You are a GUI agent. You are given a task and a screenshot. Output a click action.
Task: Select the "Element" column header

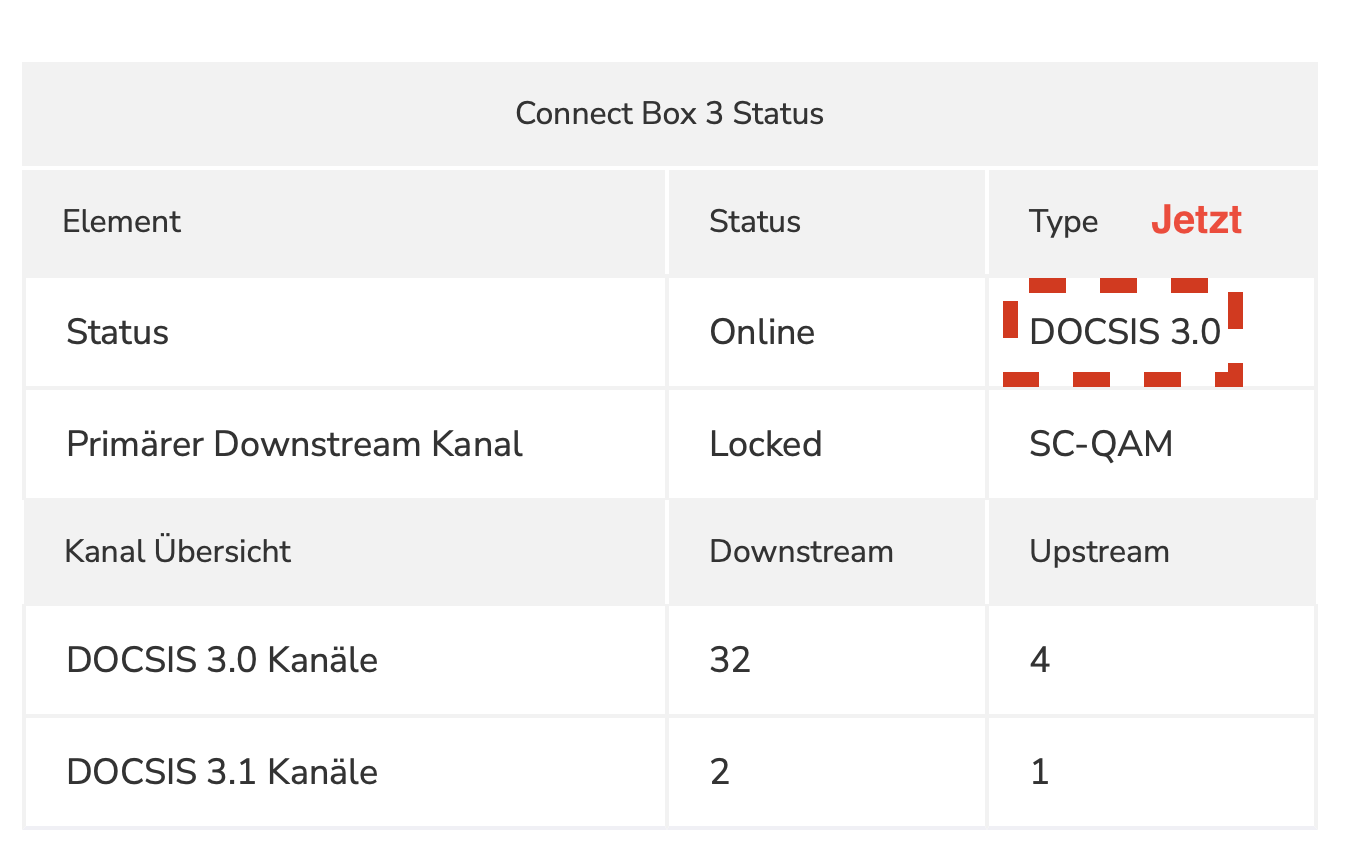pyautogui.click(x=121, y=221)
